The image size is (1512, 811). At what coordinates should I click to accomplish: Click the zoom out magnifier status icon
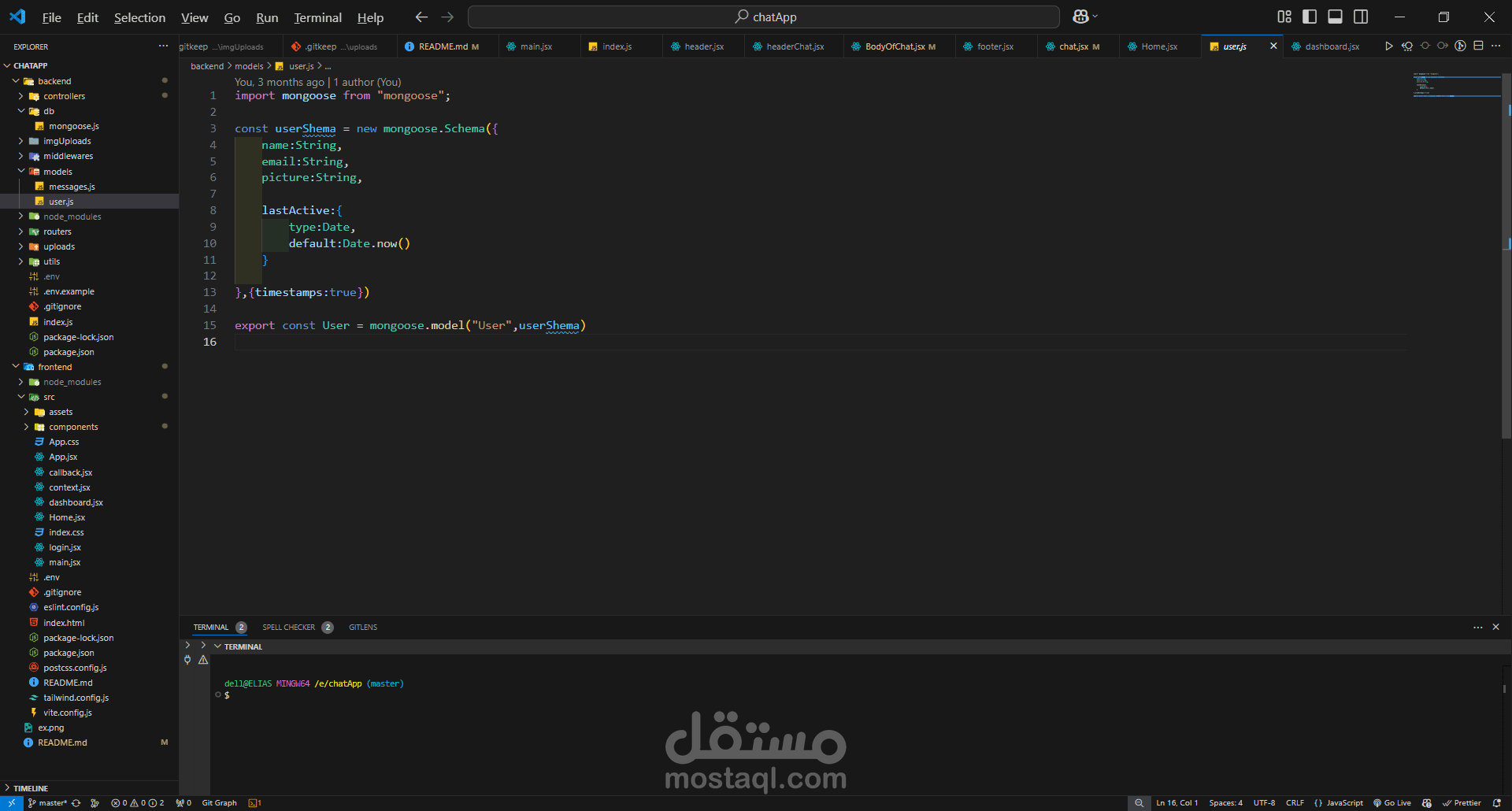pyautogui.click(x=1139, y=803)
